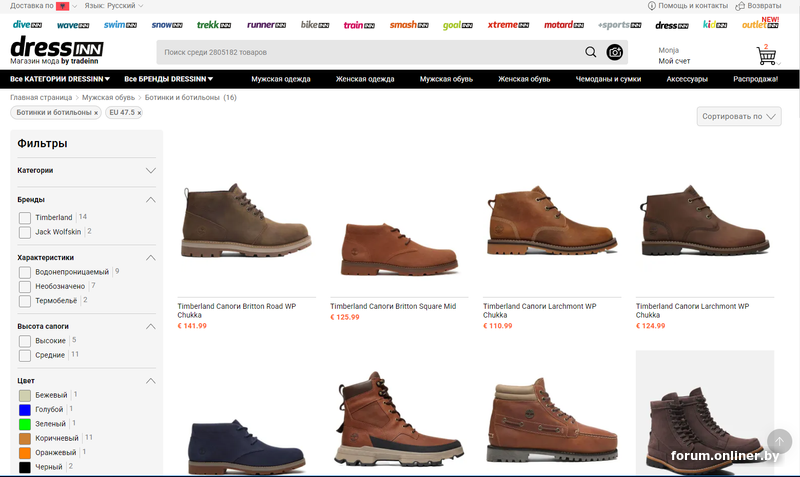
Task: Enable the Необозначено filter checkbox
Action: [24, 287]
